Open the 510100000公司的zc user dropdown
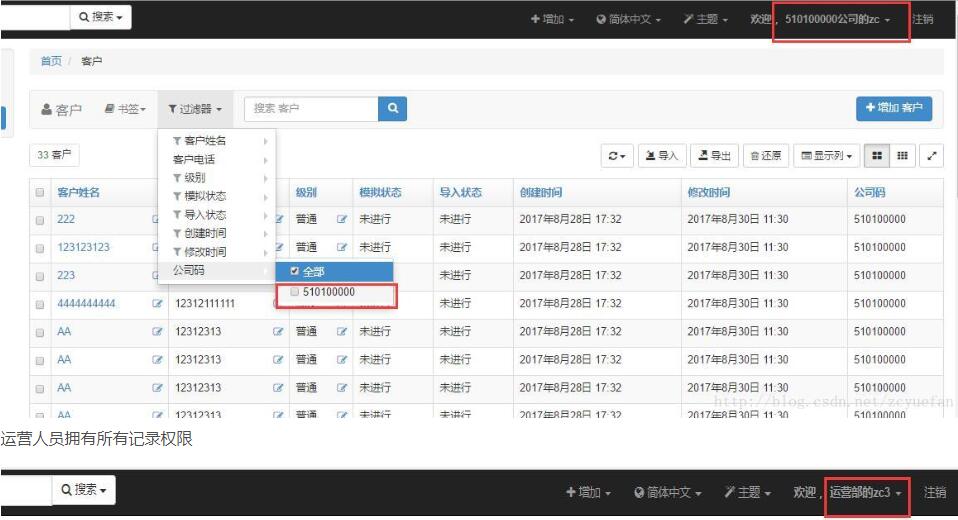958x520 pixels. coord(838,19)
